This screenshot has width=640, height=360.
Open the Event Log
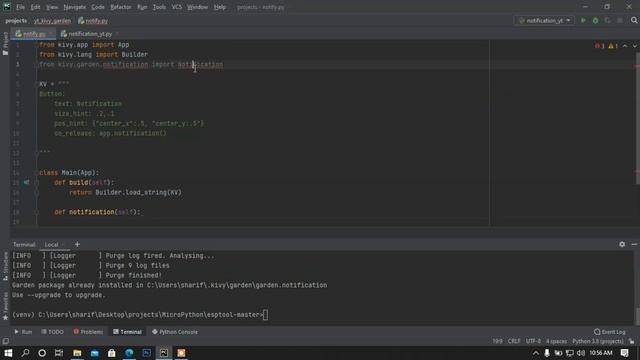(x=610, y=332)
